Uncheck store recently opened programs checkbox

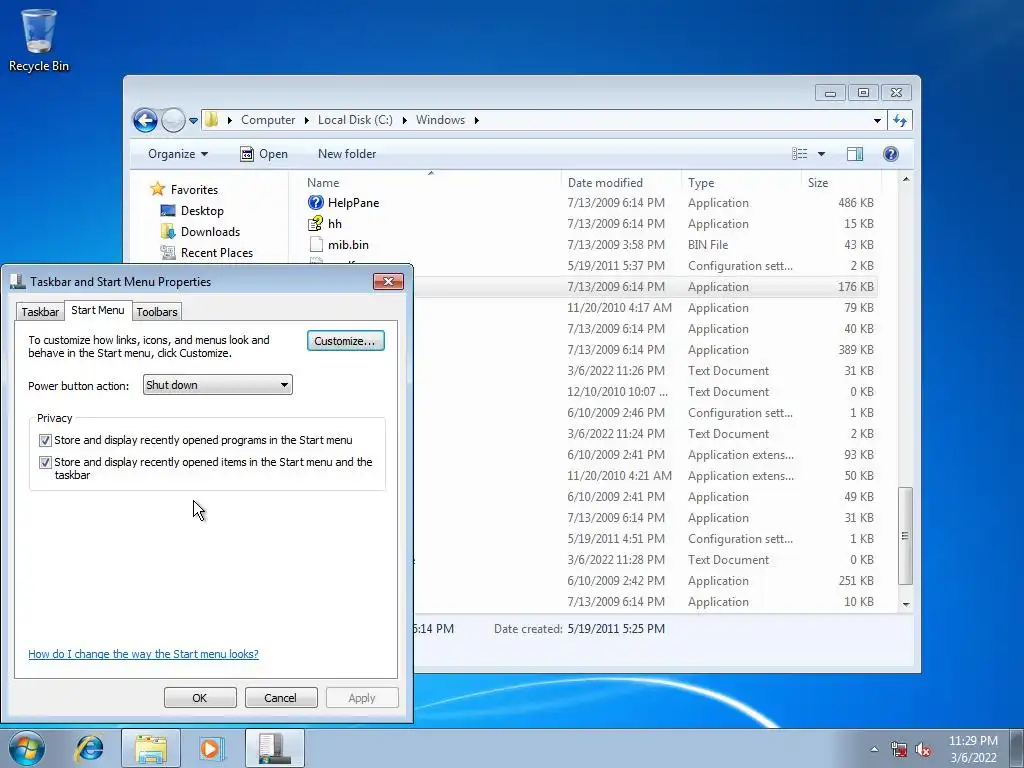(45, 440)
